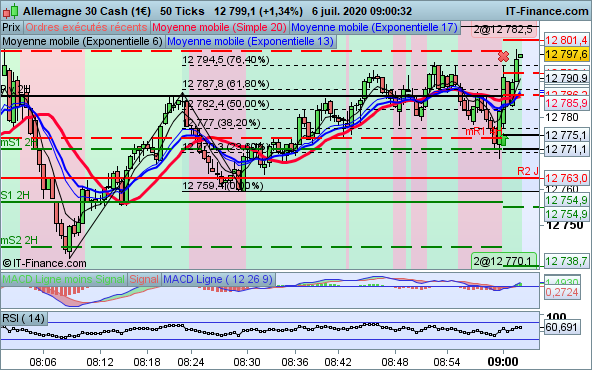Click the 12 759,4 (0,00%) Fibonacci label
Screen dimensions: 592x370
tap(223, 185)
